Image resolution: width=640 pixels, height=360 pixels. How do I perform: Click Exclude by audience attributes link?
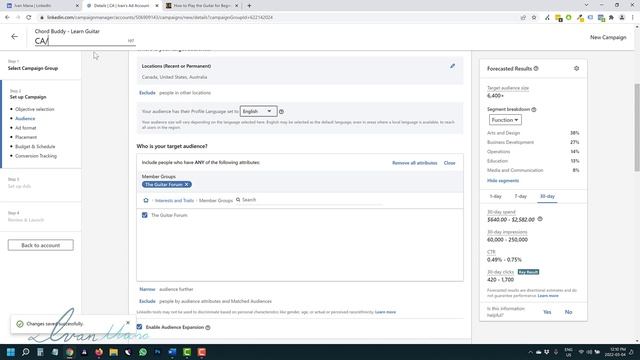tap(147, 301)
